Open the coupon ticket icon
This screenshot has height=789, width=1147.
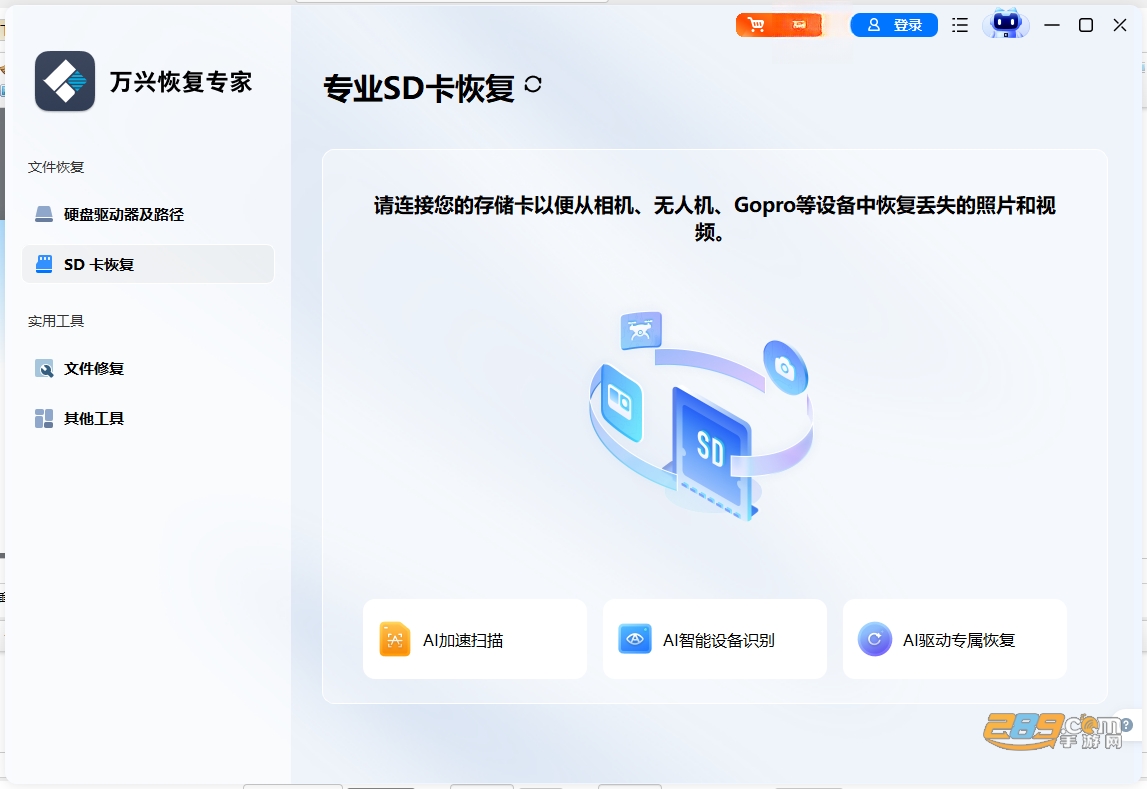pos(800,26)
